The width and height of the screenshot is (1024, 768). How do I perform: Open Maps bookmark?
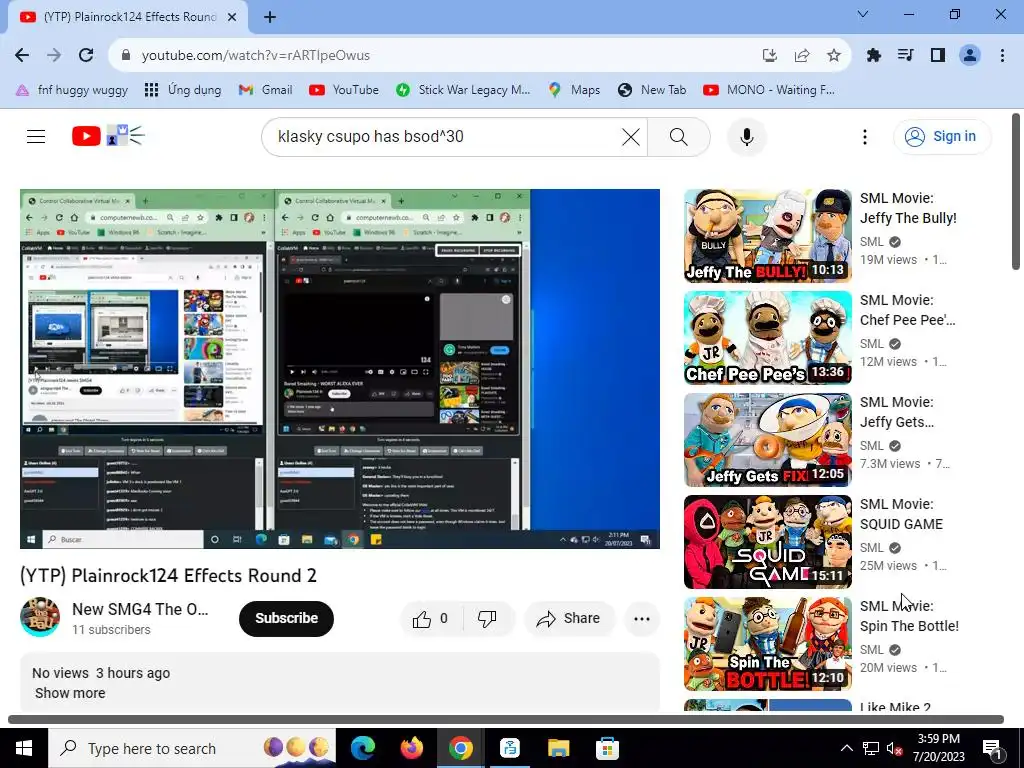coord(574,89)
